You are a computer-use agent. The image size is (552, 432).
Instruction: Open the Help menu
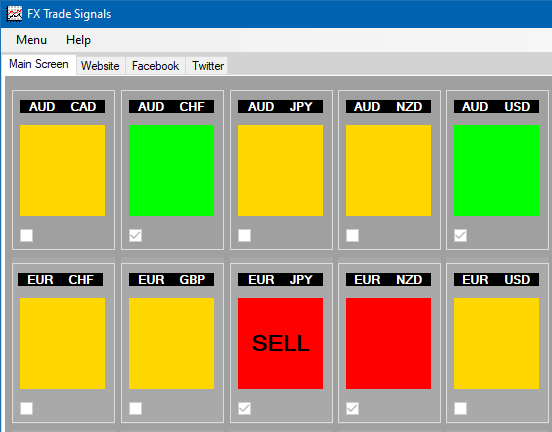tap(78, 40)
